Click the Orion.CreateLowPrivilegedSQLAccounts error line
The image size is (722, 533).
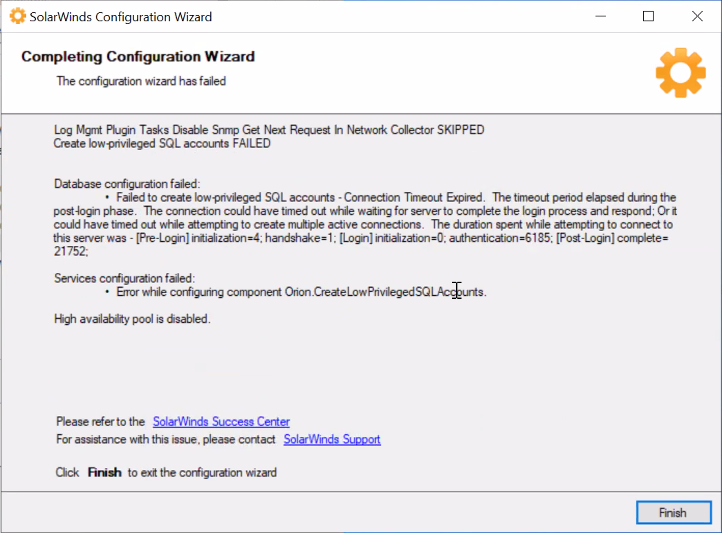pyautogui.click(x=301, y=292)
